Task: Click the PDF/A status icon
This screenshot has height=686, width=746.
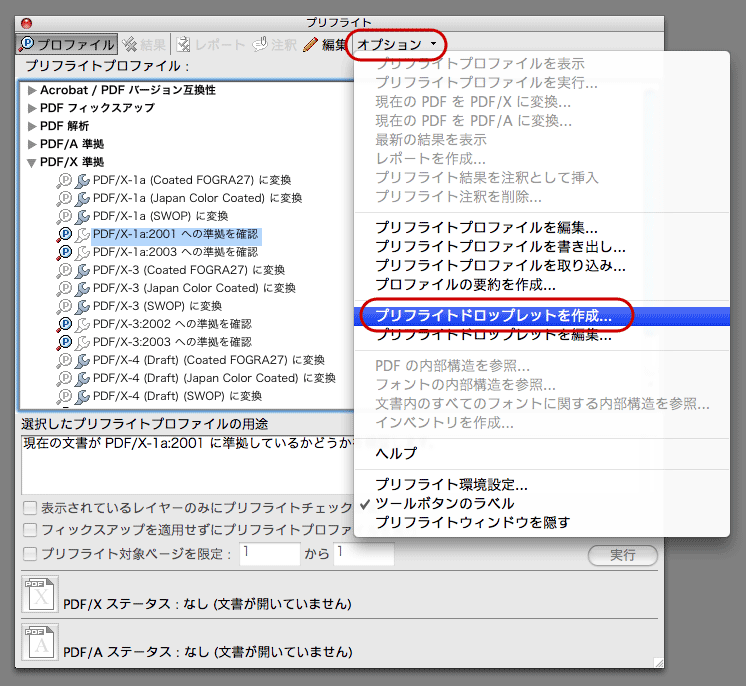Action: pyautogui.click(x=40, y=642)
